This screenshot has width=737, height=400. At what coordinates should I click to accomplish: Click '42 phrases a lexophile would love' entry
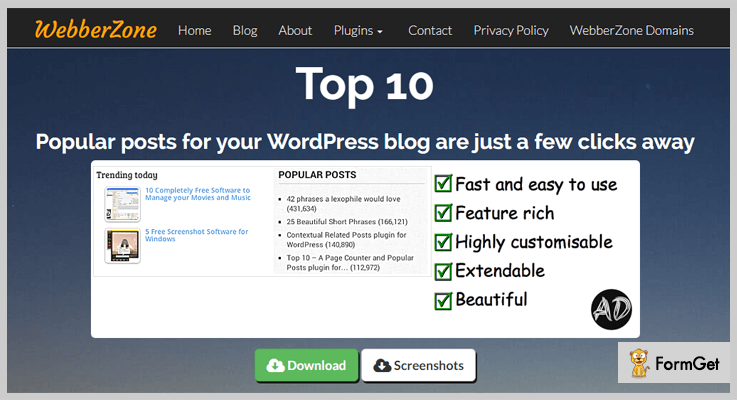[343, 204]
